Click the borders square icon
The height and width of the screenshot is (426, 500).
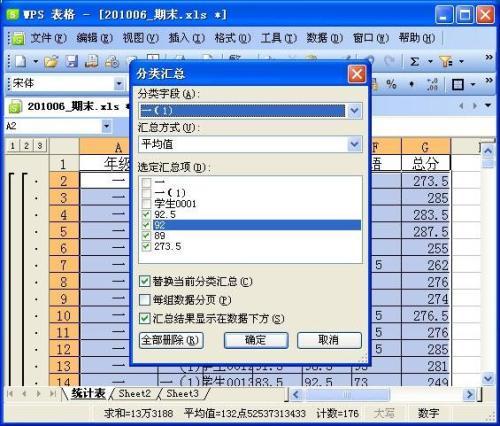pyautogui.click(x=457, y=84)
